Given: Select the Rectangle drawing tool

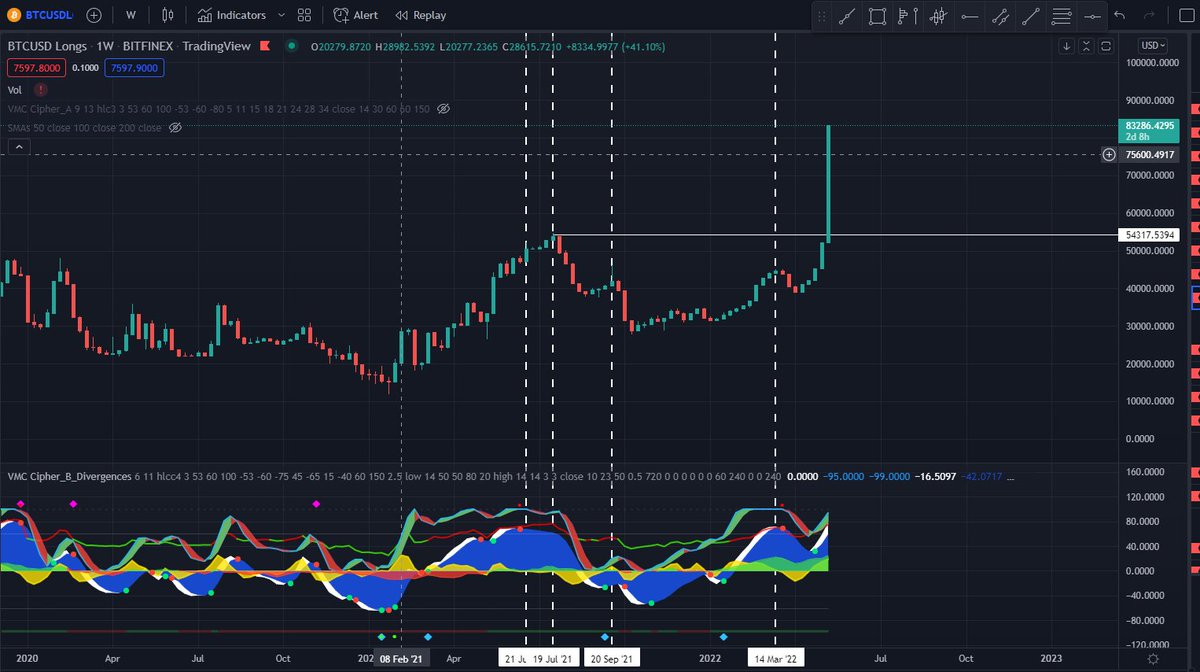Looking at the screenshot, I should click(877, 16).
